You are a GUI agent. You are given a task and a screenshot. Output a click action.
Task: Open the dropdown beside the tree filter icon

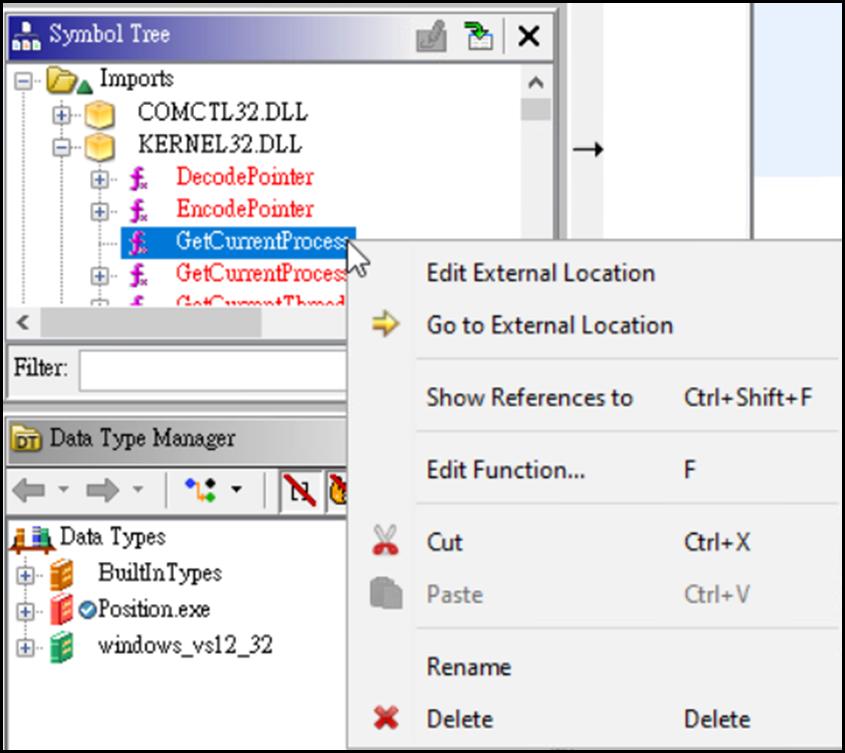click(236, 489)
